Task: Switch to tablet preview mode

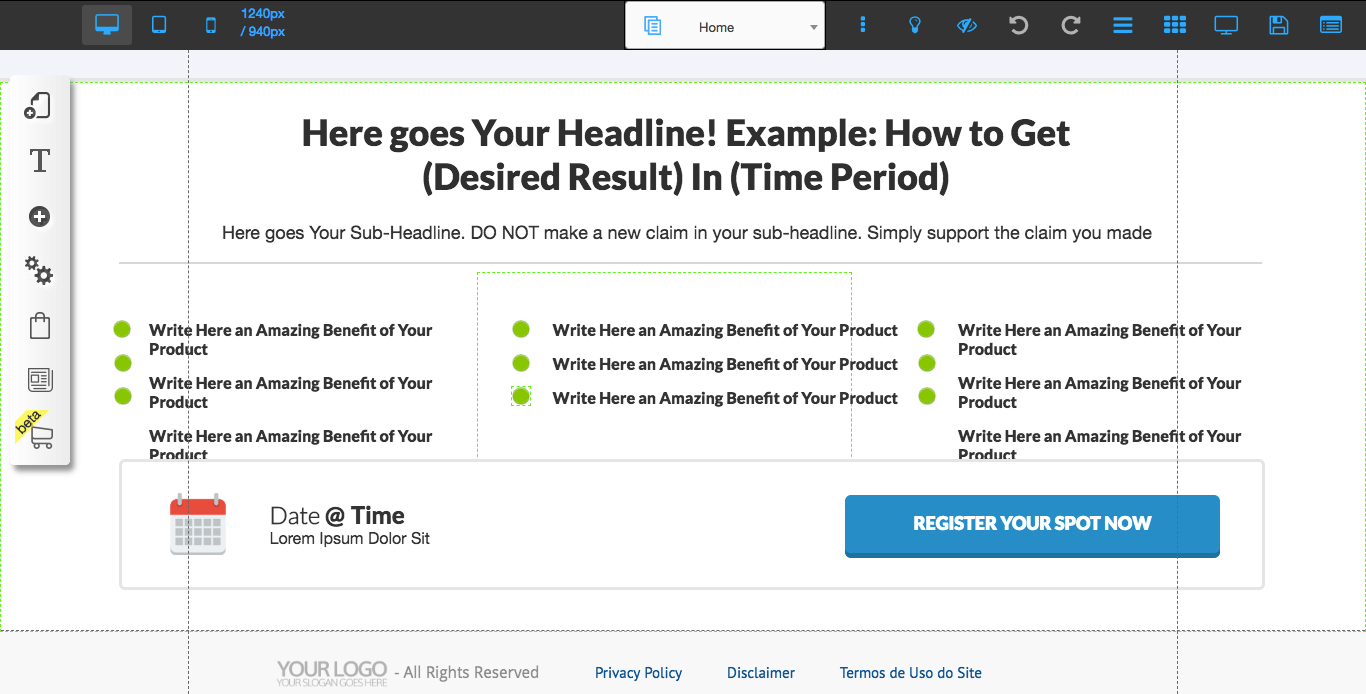Action: [159, 25]
